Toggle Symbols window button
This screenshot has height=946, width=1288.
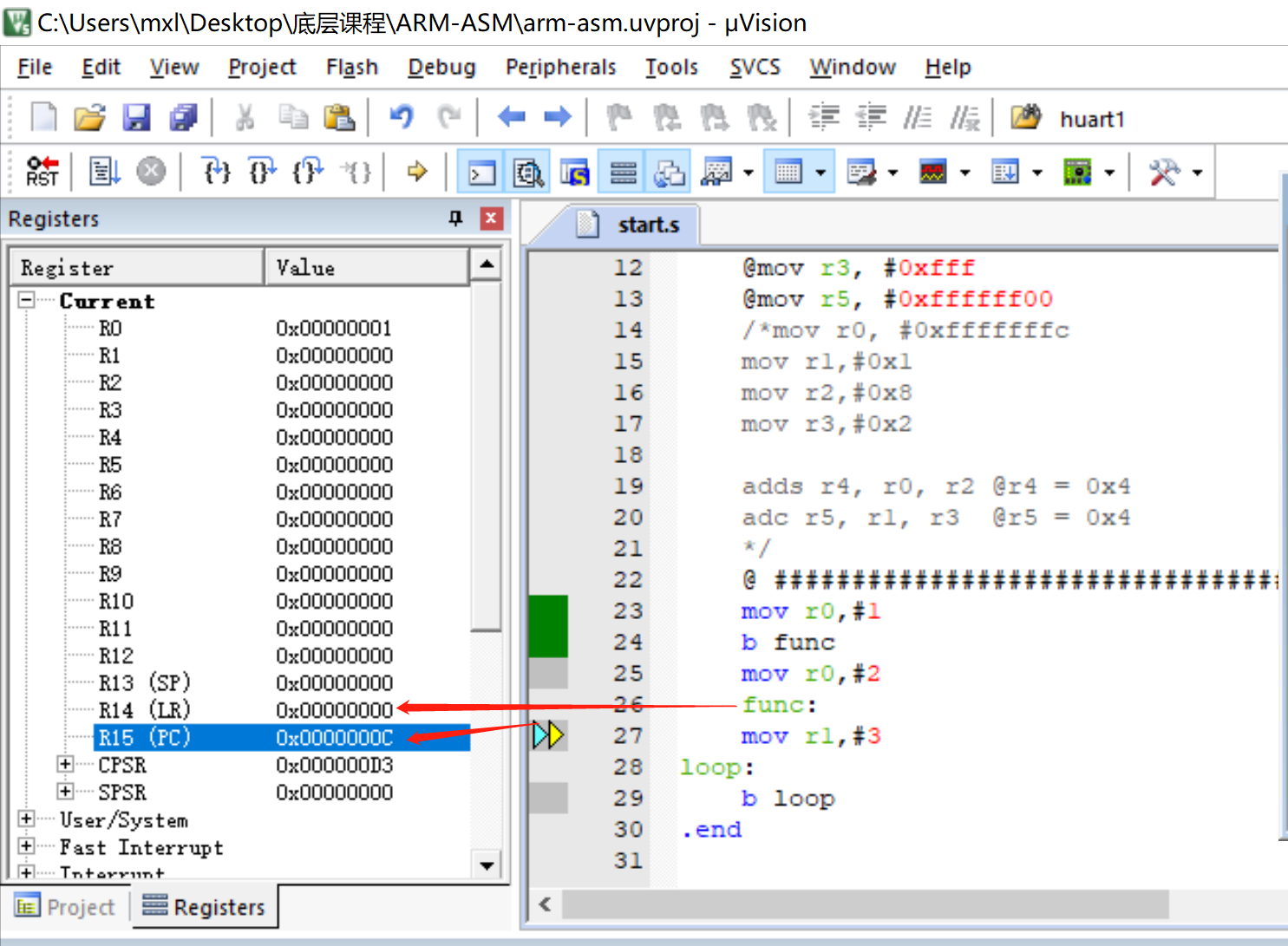click(575, 173)
